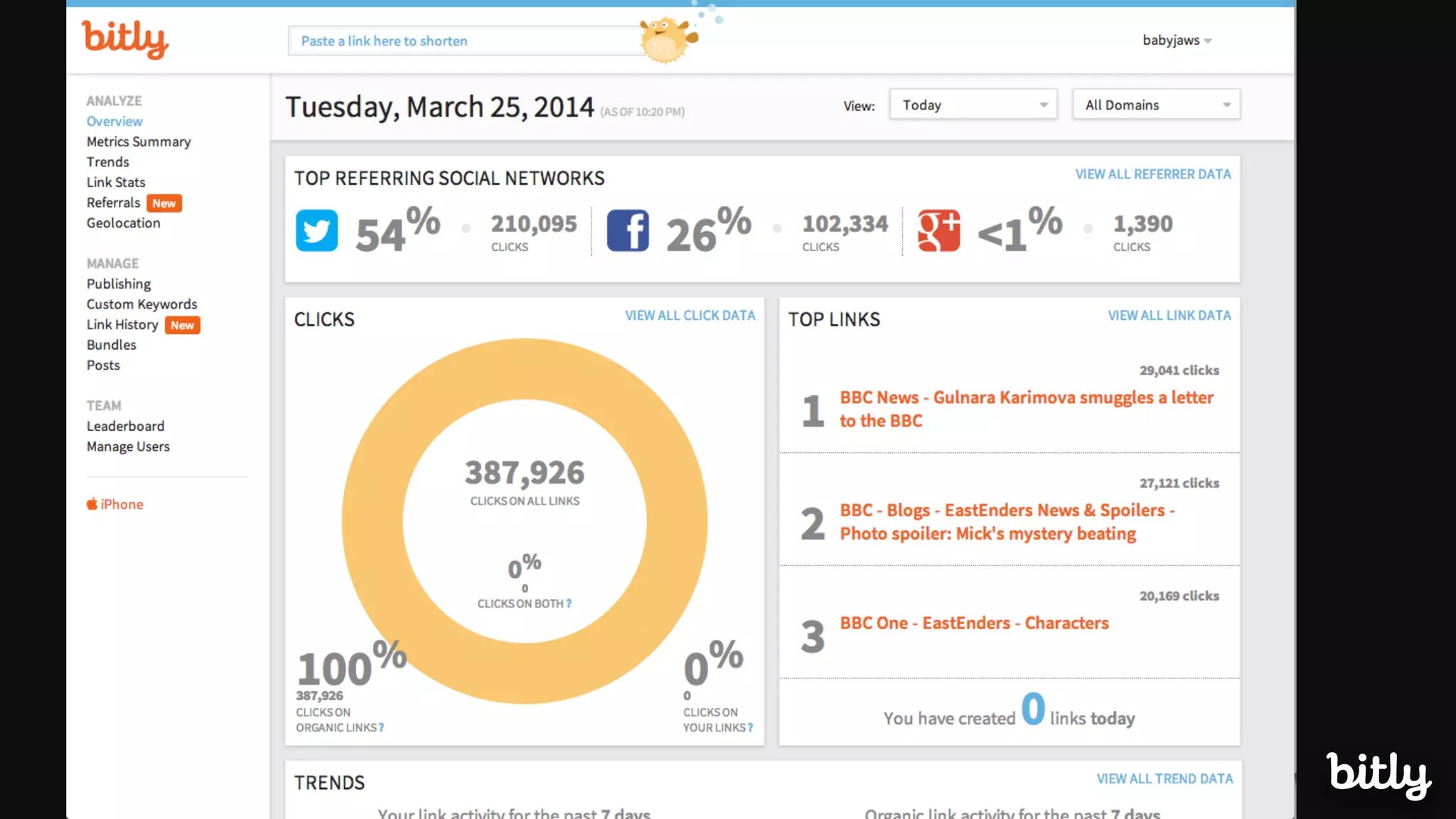This screenshot has width=1456, height=819.
Task: Click the Apple iPhone icon in sidebar
Action: pyautogui.click(x=92, y=504)
